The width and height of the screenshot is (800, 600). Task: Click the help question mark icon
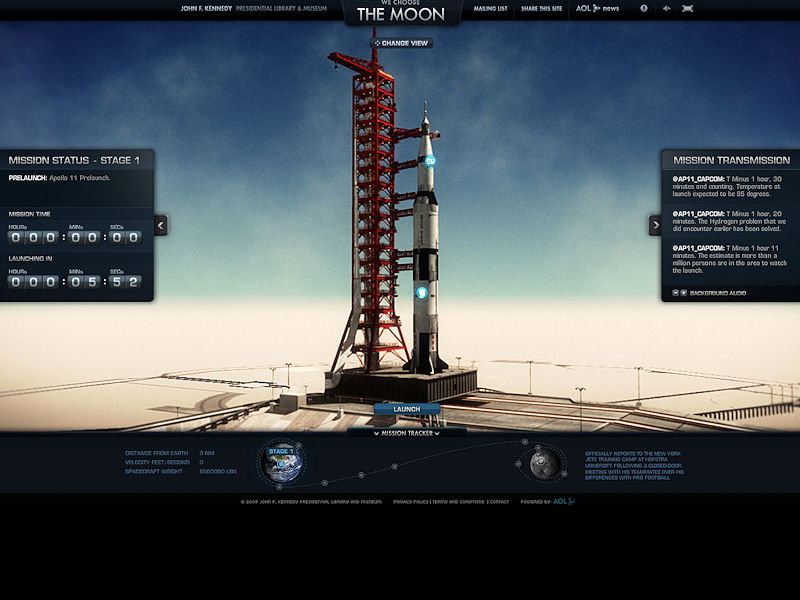click(x=643, y=8)
